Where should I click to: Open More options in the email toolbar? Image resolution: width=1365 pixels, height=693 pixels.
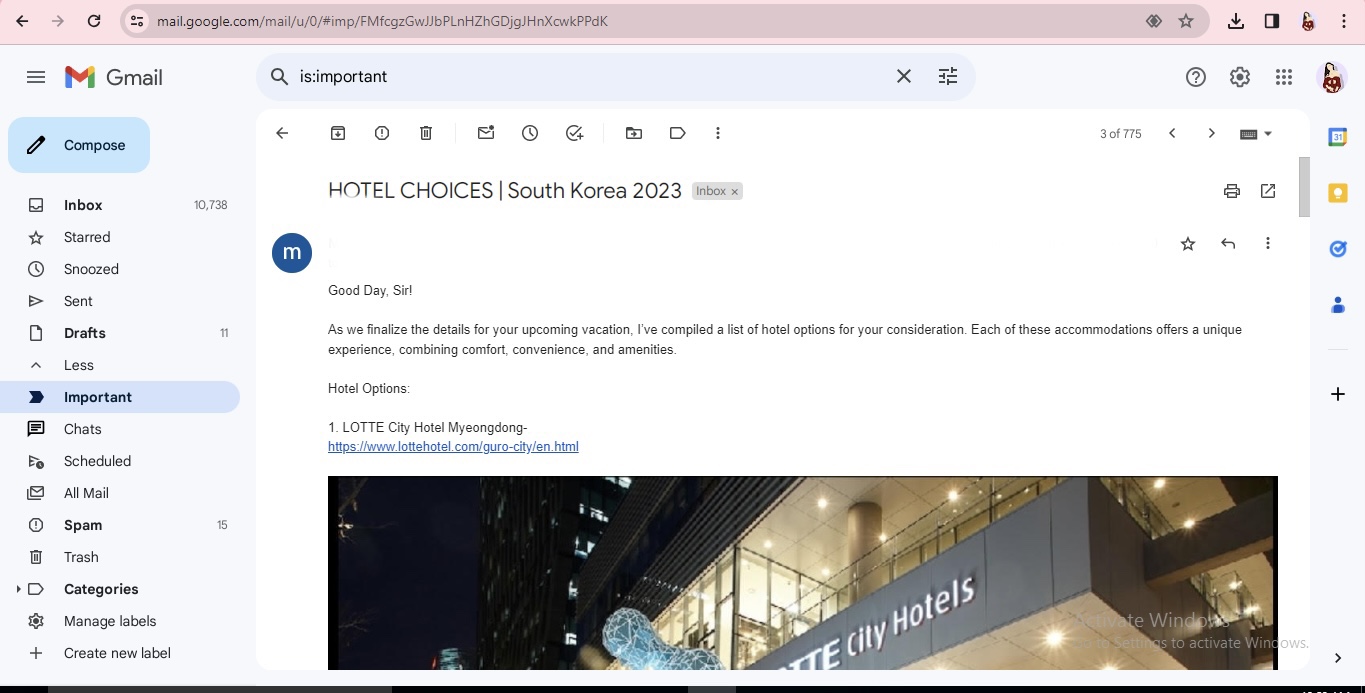(x=718, y=133)
